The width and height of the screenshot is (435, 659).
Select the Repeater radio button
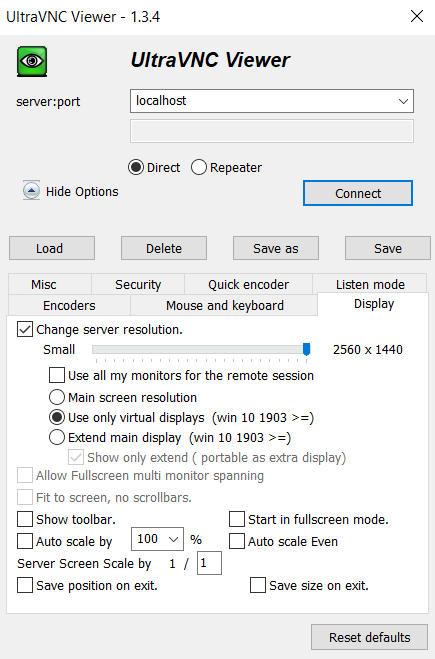tap(199, 167)
